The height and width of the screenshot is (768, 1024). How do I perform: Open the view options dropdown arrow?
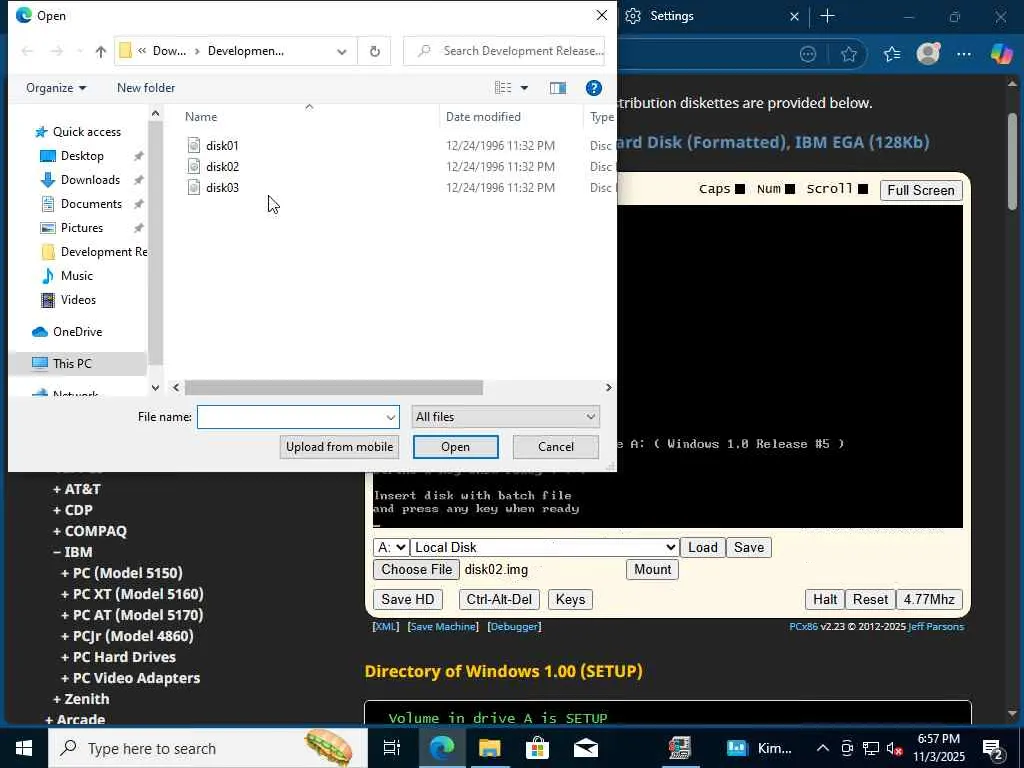[524, 88]
